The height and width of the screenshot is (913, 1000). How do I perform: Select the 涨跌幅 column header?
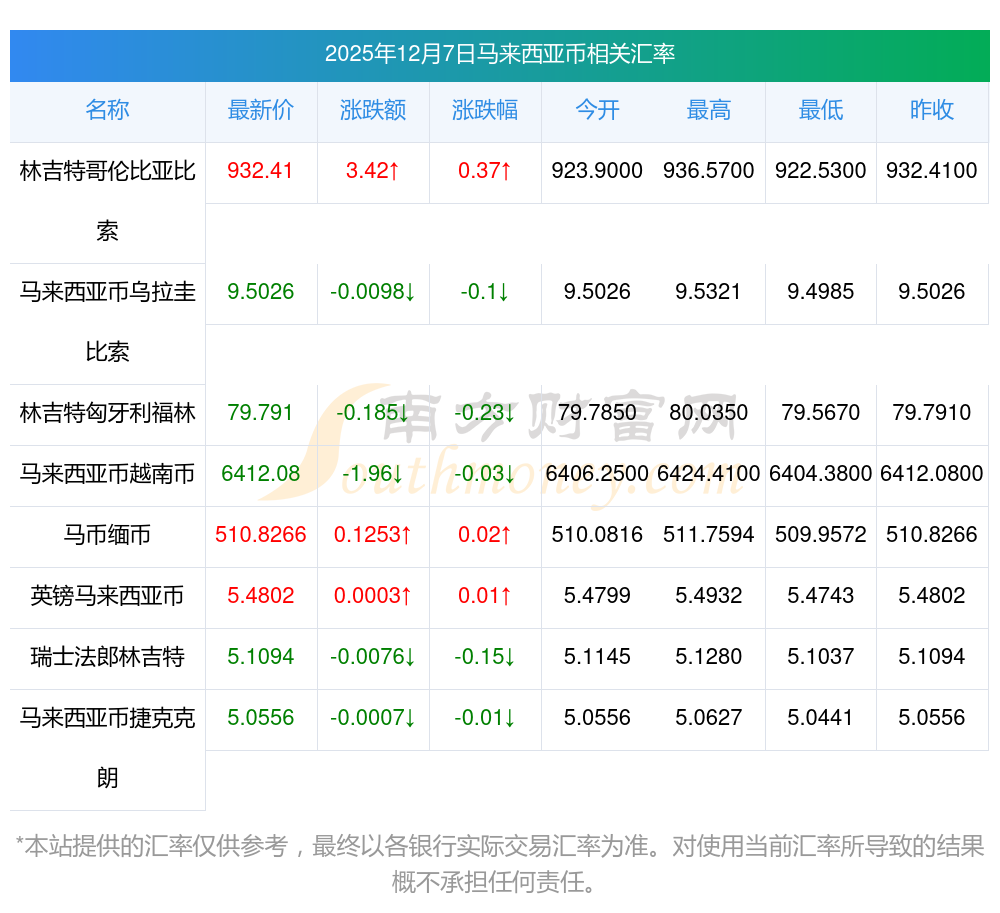pos(484,111)
